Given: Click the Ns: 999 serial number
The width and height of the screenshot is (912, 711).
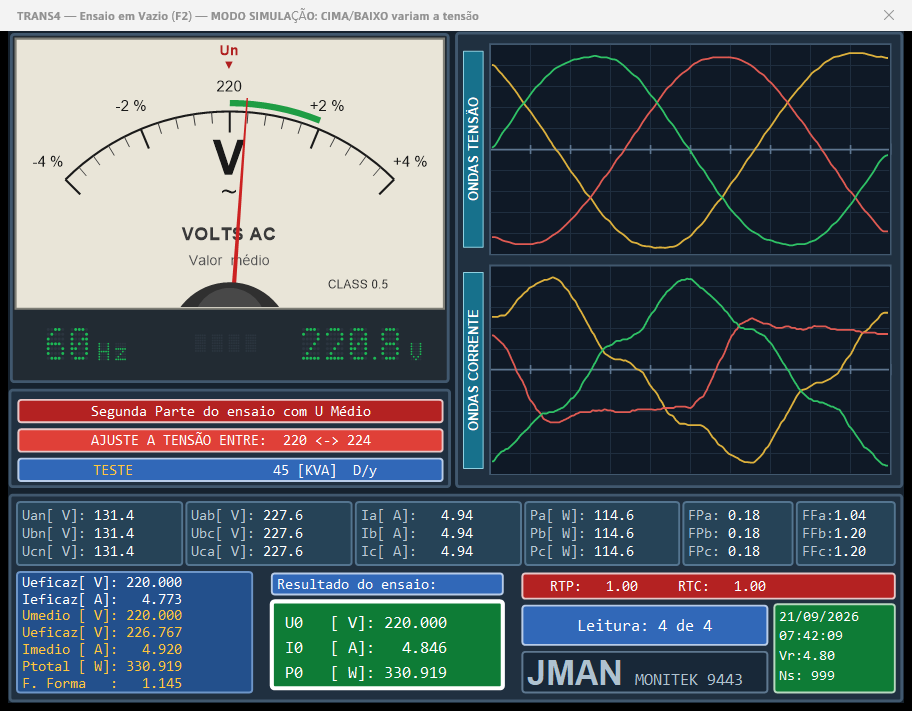Looking at the screenshot, I should click(x=807, y=676).
